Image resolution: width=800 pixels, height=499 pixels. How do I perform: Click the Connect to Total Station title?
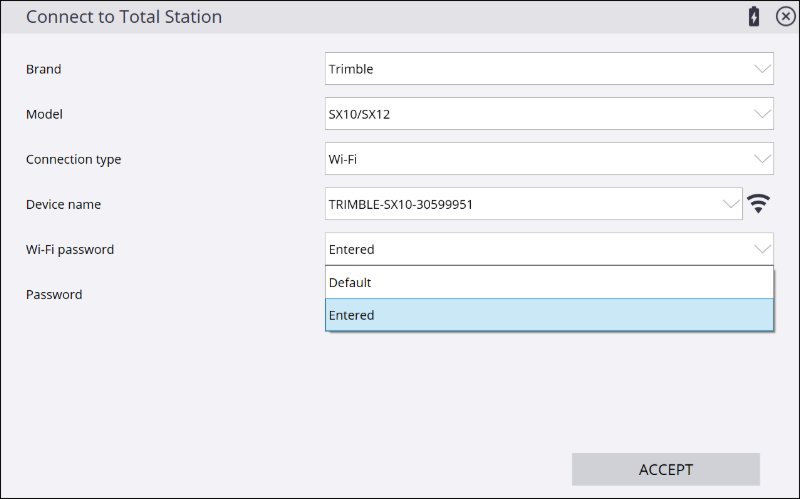coord(124,17)
